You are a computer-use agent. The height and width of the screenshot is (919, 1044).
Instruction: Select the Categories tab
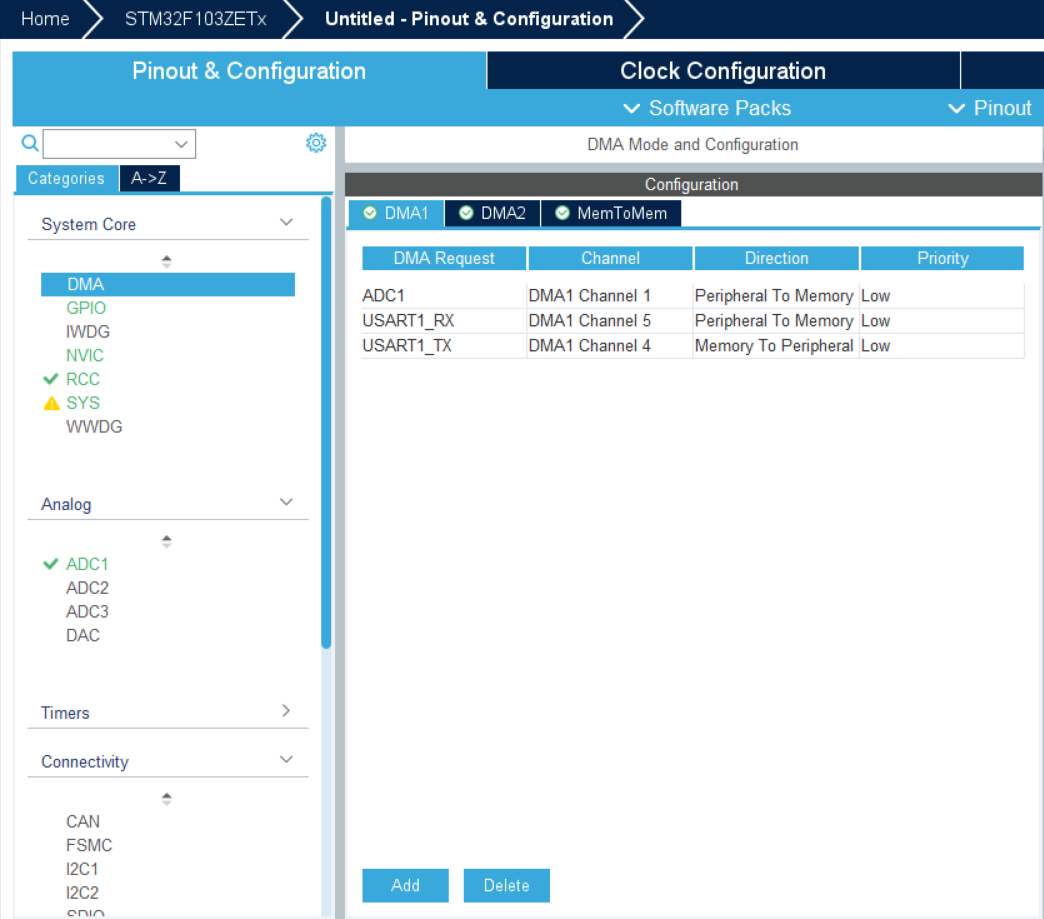point(67,178)
